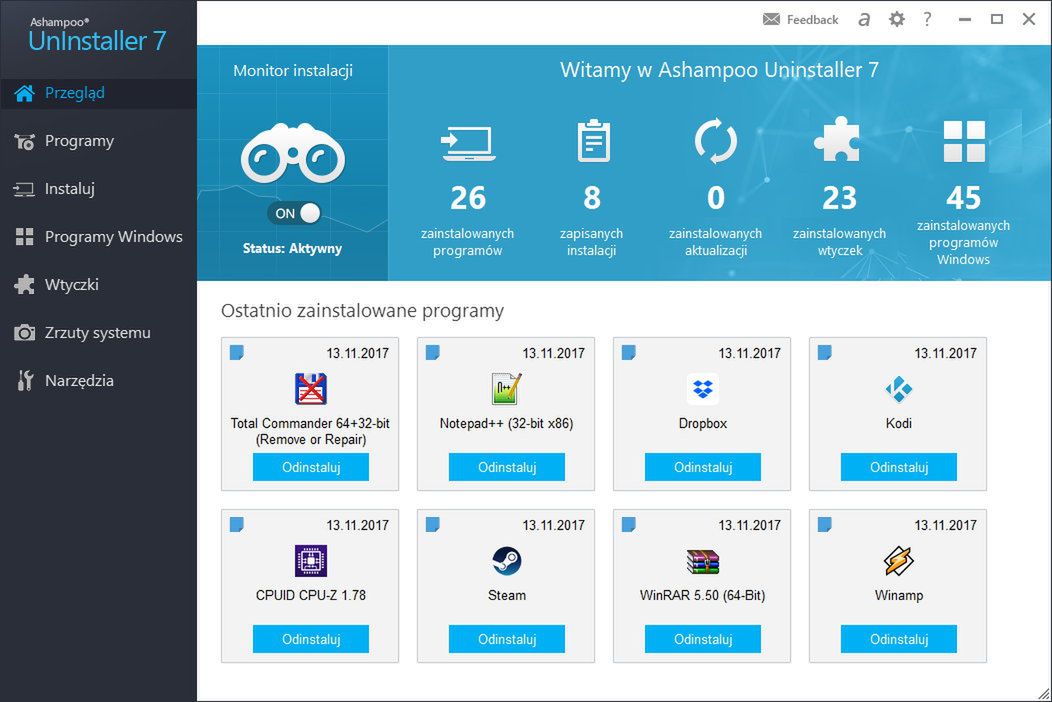Click the Windows tiles icon in the sidebar

click(24, 237)
